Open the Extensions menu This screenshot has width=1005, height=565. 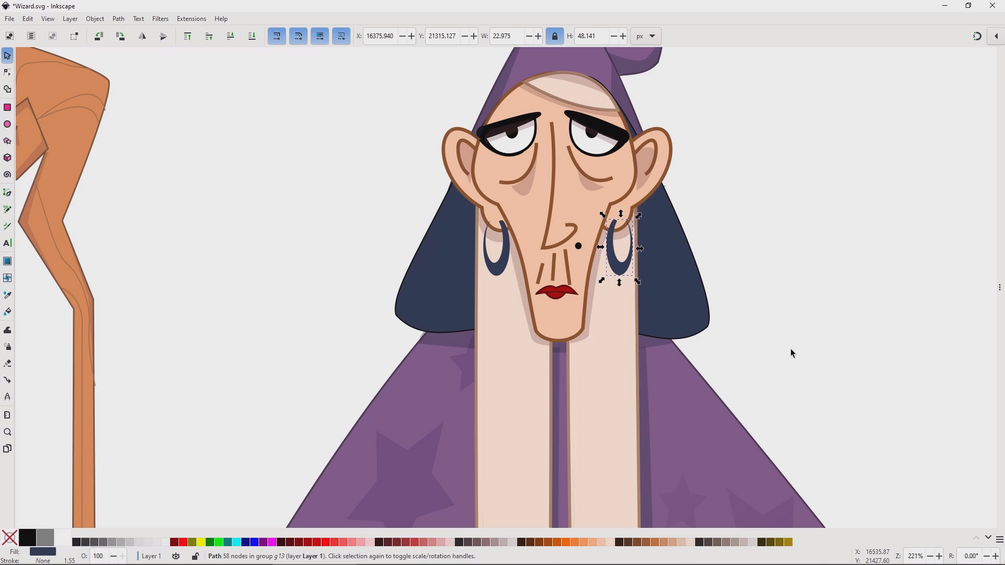(191, 19)
